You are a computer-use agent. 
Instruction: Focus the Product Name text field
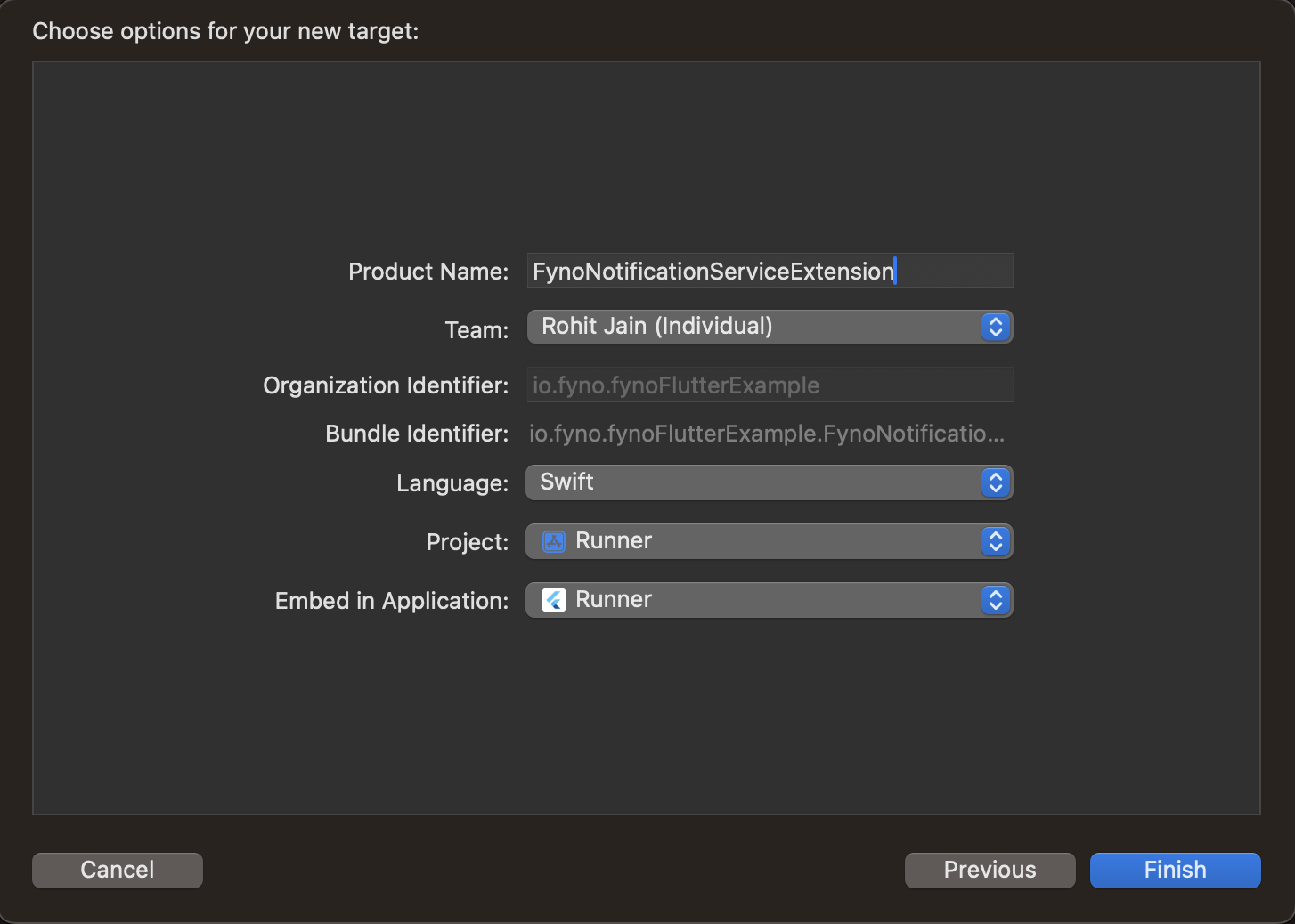point(770,271)
